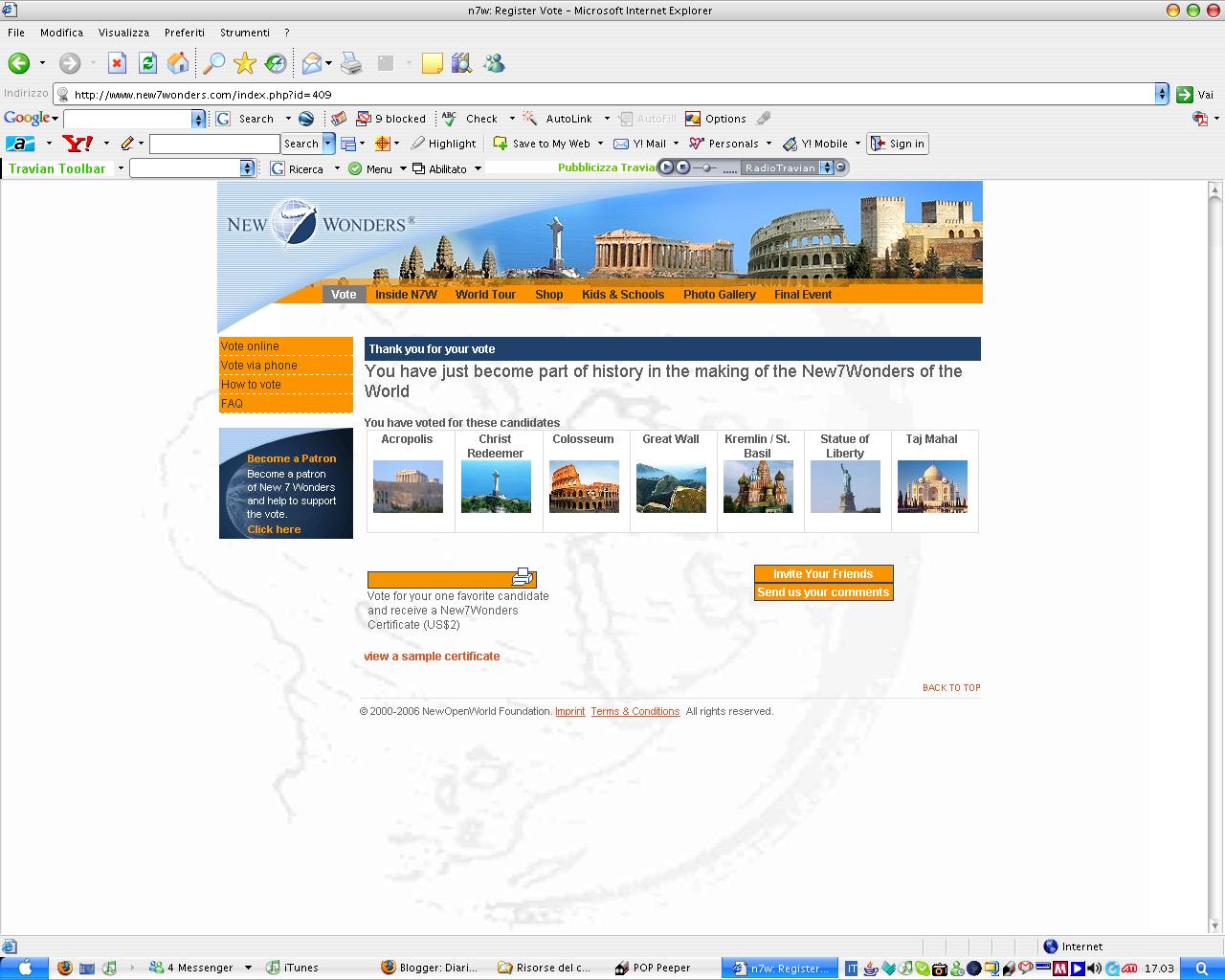This screenshot has height=980, width=1225.
Task: Click Invite Your Friends button
Action: point(823,574)
